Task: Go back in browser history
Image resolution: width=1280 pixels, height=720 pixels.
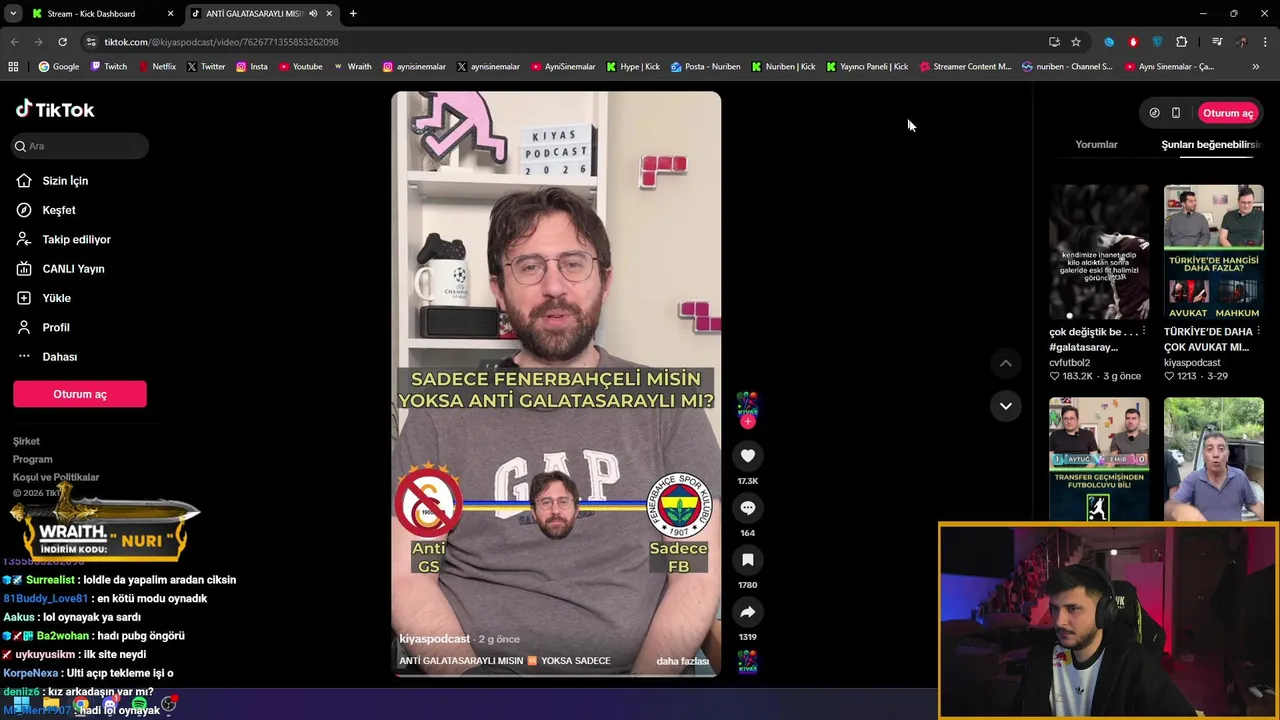Action: 14,42
